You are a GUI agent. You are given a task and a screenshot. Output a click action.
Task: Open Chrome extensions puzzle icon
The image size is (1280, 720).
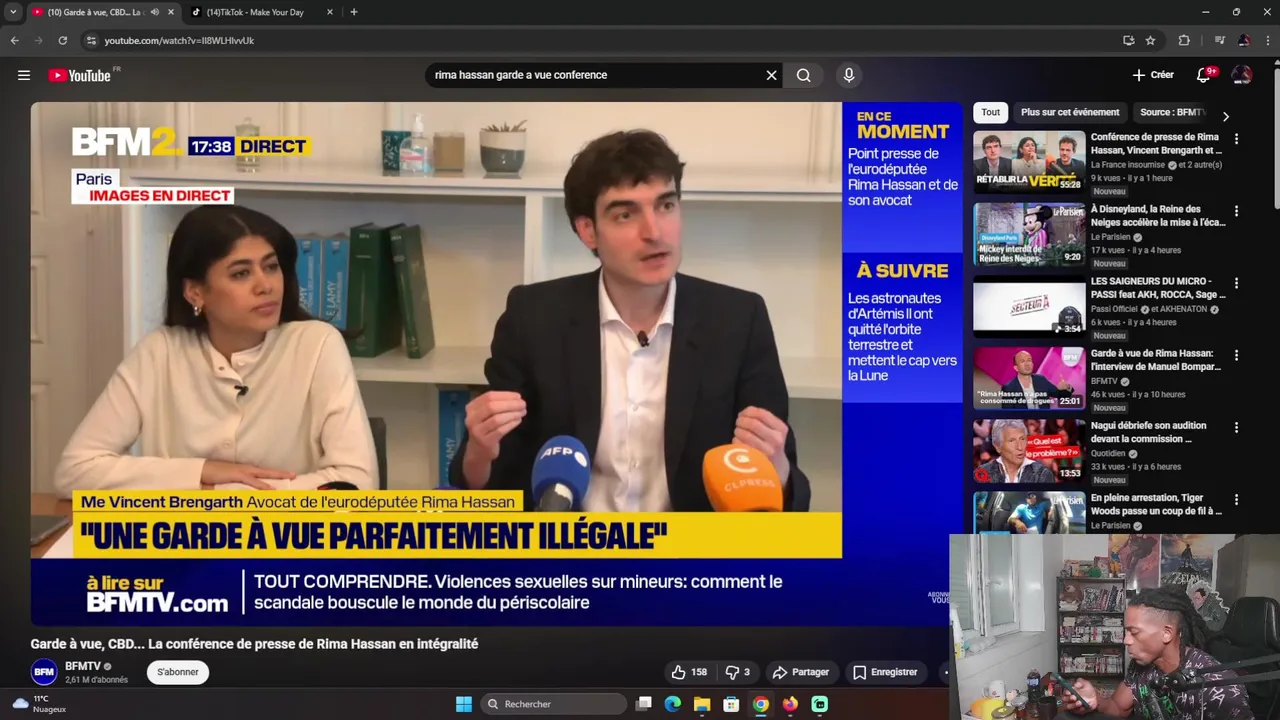pyautogui.click(x=1184, y=41)
